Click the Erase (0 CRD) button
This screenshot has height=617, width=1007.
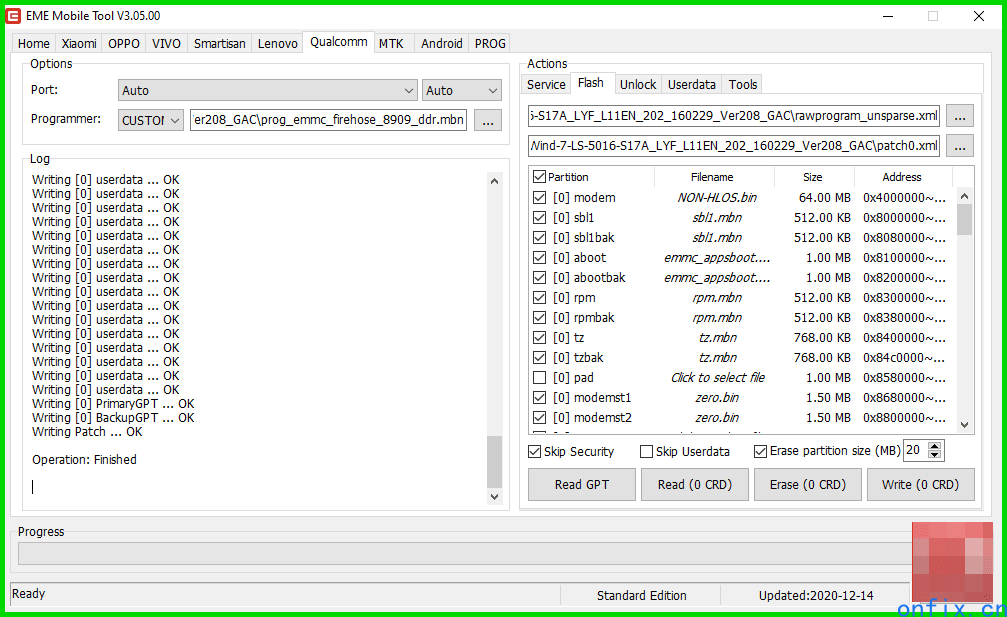(808, 485)
